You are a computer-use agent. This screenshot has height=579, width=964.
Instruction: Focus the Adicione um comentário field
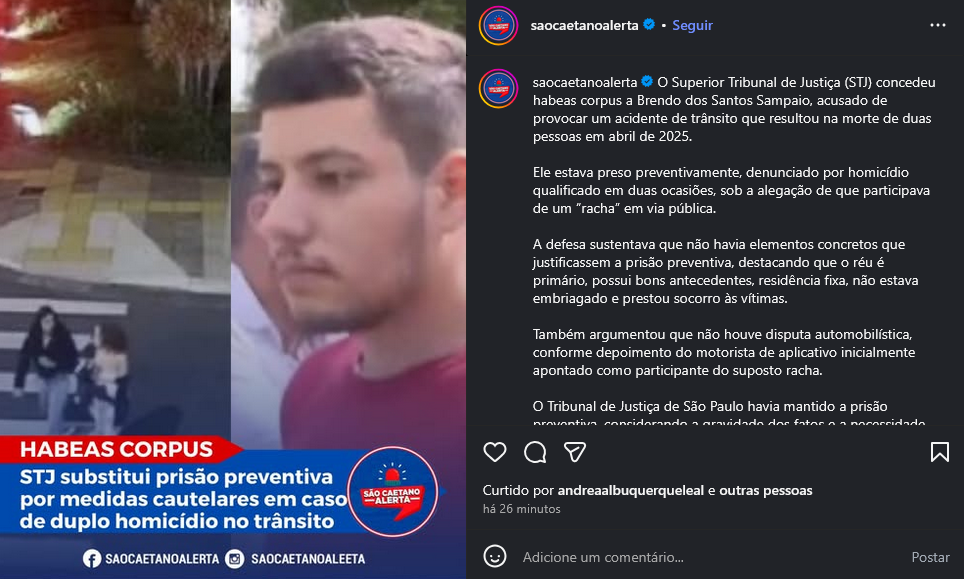coord(707,557)
